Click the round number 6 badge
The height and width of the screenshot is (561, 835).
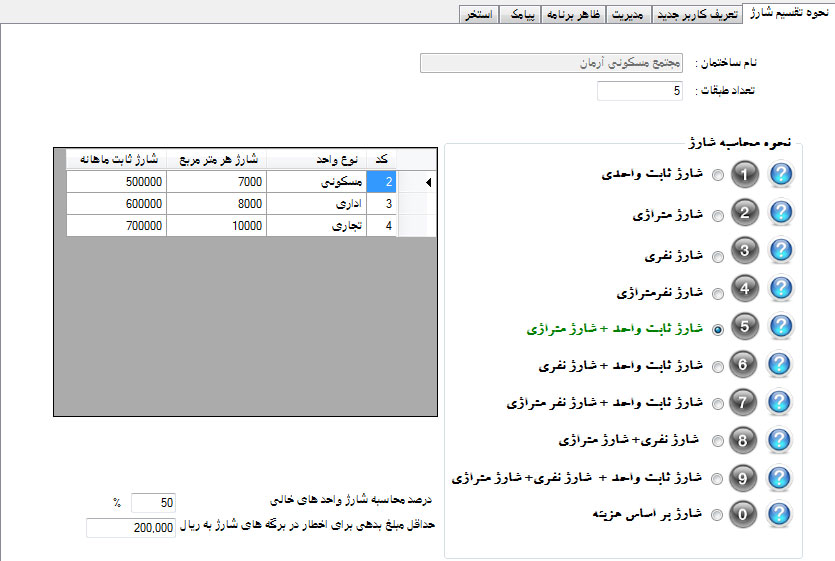pyautogui.click(x=743, y=364)
